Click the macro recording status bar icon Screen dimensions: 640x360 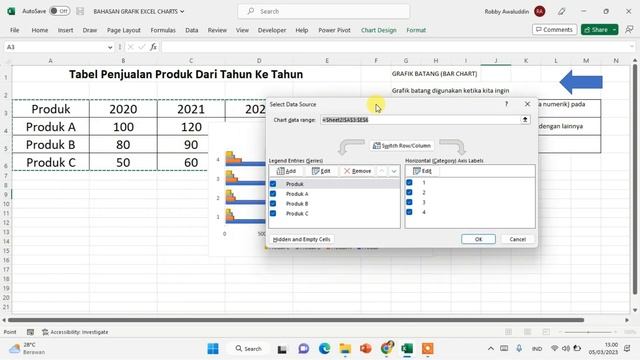pyautogui.click(x=31, y=332)
